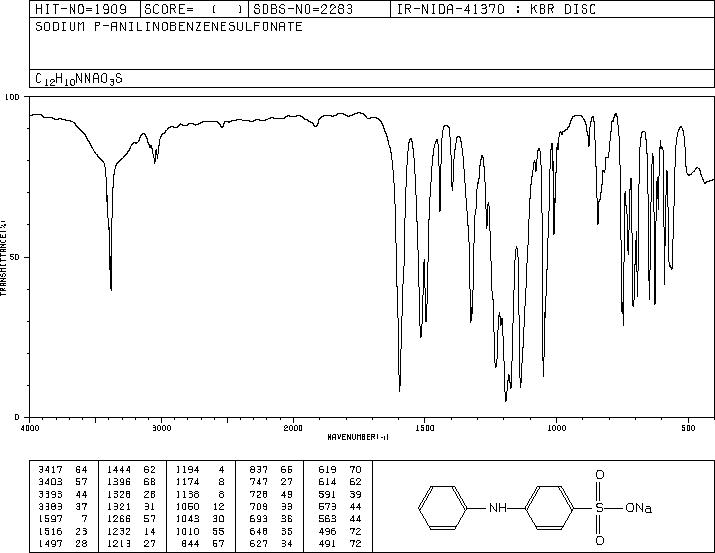Select peak table entry 1060

[x=187, y=506]
